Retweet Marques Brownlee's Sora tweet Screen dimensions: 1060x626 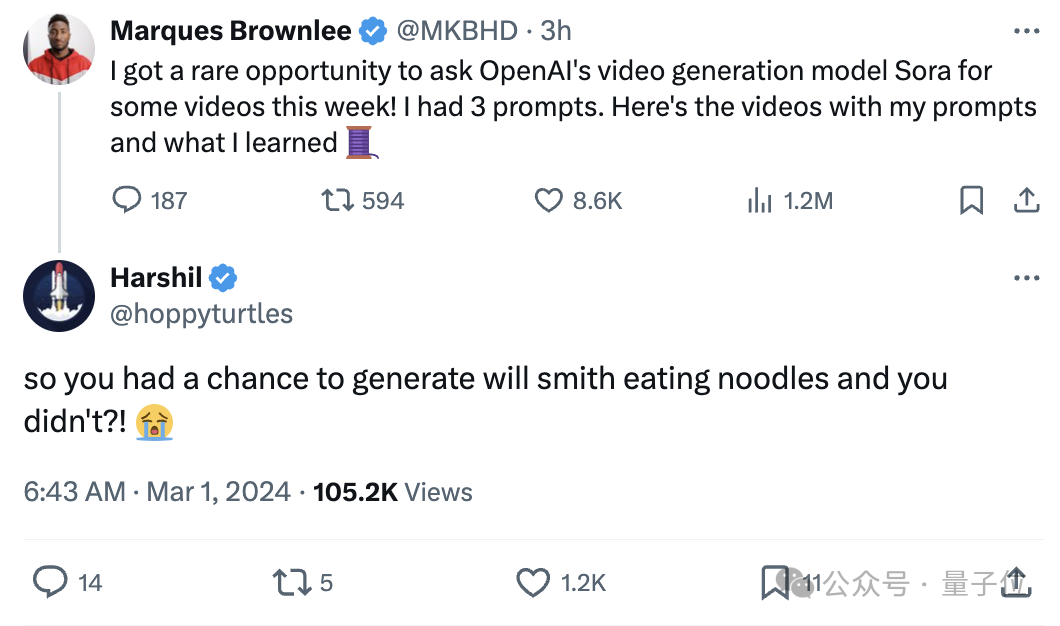(x=336, y=200)
